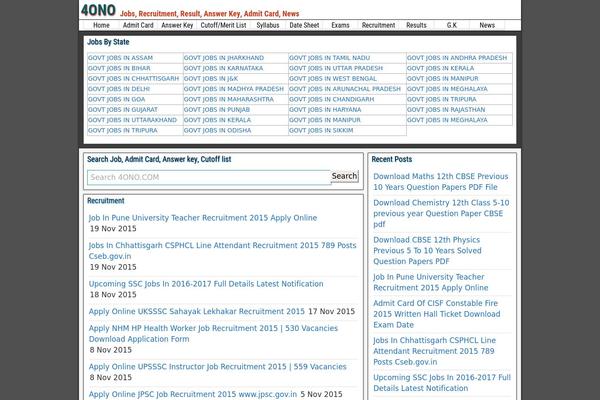Screen dimensions: 600x400
Task: Select Date Sheet in the navigation bar
Action: [x=304, y=25]
